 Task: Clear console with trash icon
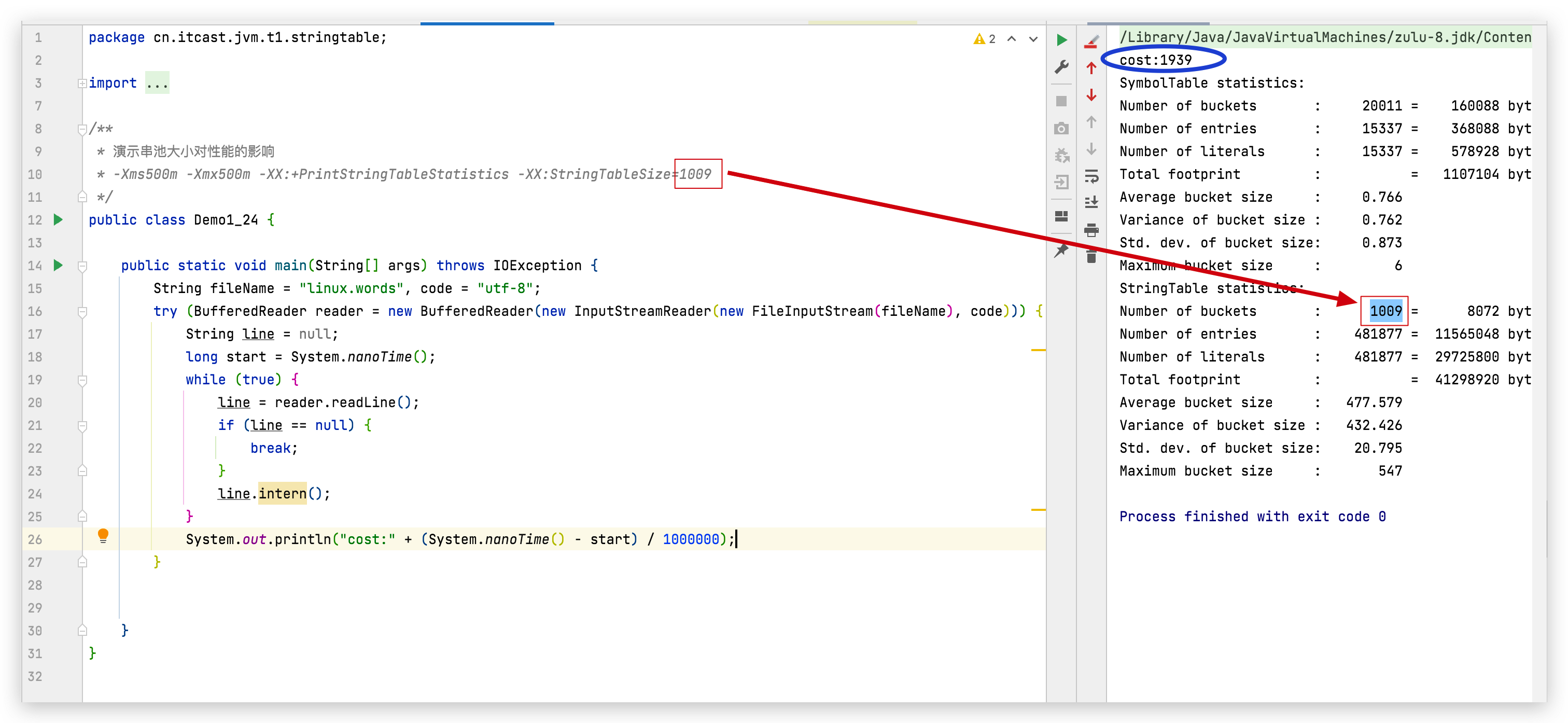(x=1091, y=256)
